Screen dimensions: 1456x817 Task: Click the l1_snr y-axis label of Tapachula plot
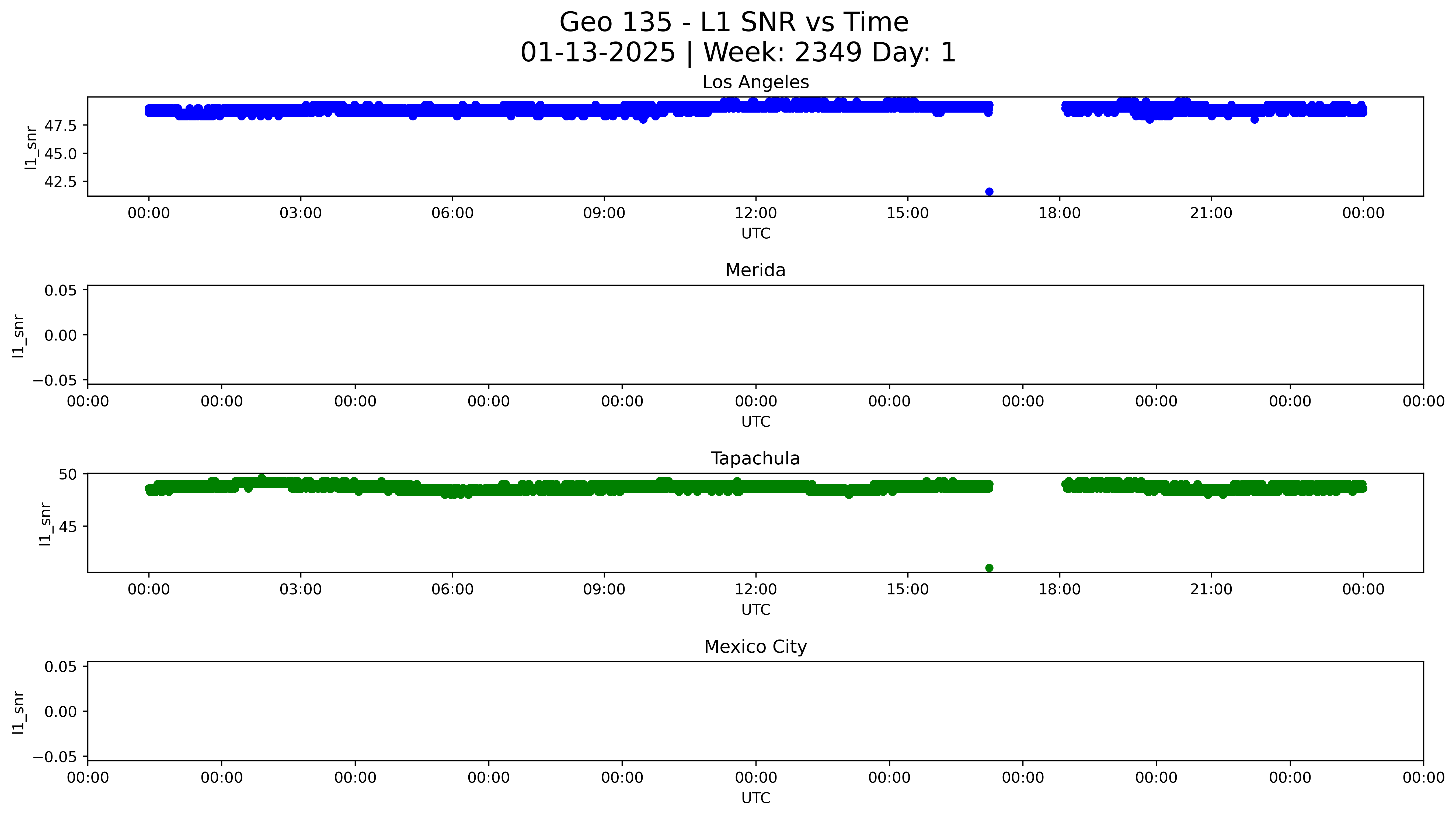[45, 524]
